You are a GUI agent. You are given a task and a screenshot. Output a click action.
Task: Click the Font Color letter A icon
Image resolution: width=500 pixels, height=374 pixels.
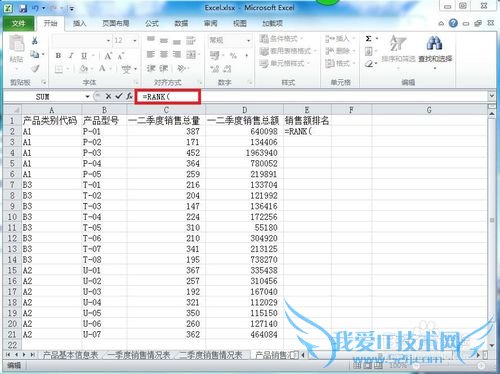tap(102, 69)
